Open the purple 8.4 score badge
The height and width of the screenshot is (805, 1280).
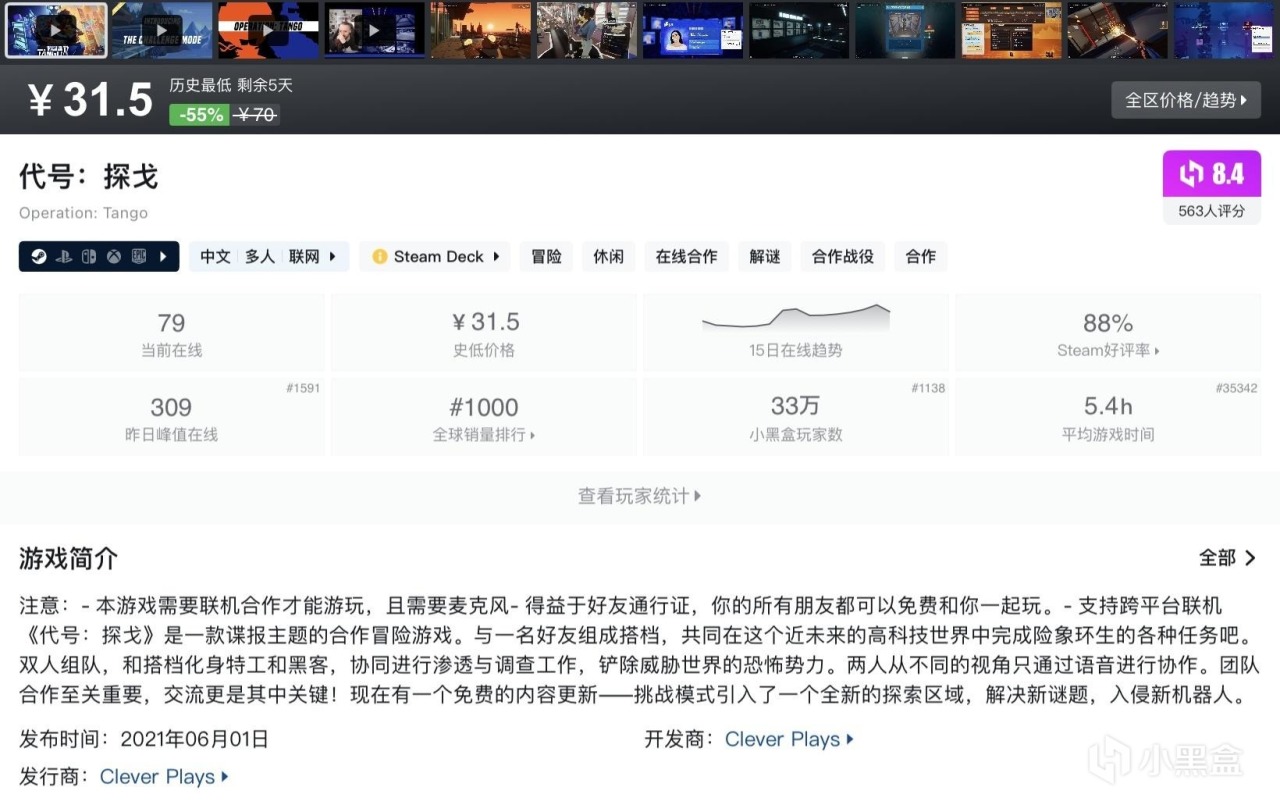1212,174
